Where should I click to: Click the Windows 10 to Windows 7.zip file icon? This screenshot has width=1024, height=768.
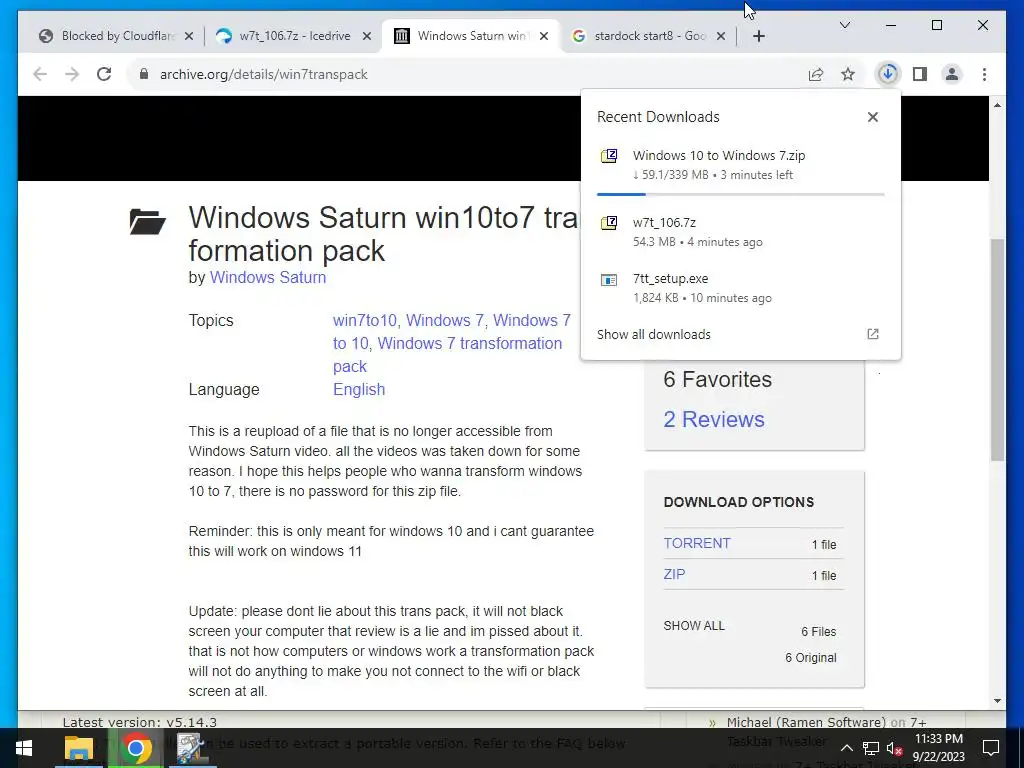pyautogui.click(x=609, y=156)
